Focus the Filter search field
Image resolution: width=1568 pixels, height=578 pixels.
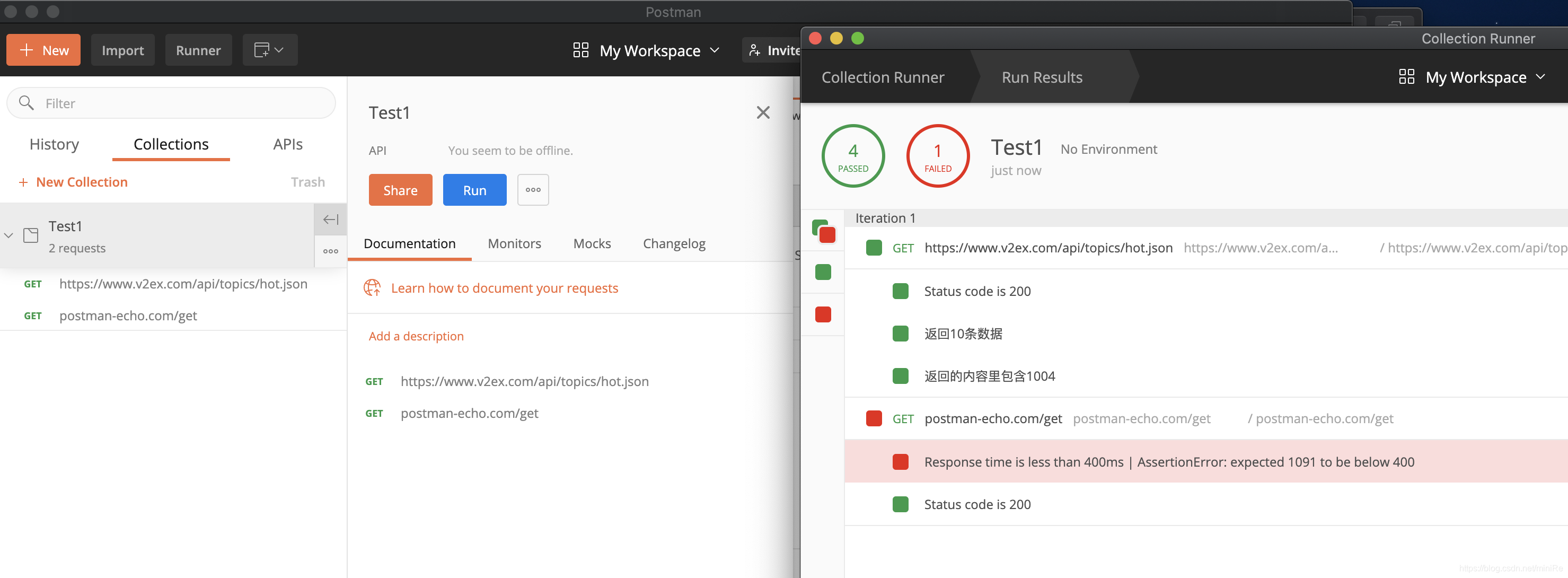coord(171,103)
